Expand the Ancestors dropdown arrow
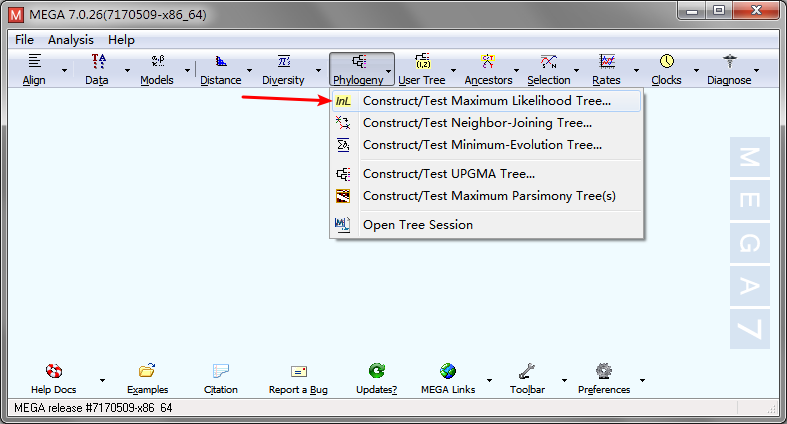The image size is (787, 424). (x=516, y=71)
